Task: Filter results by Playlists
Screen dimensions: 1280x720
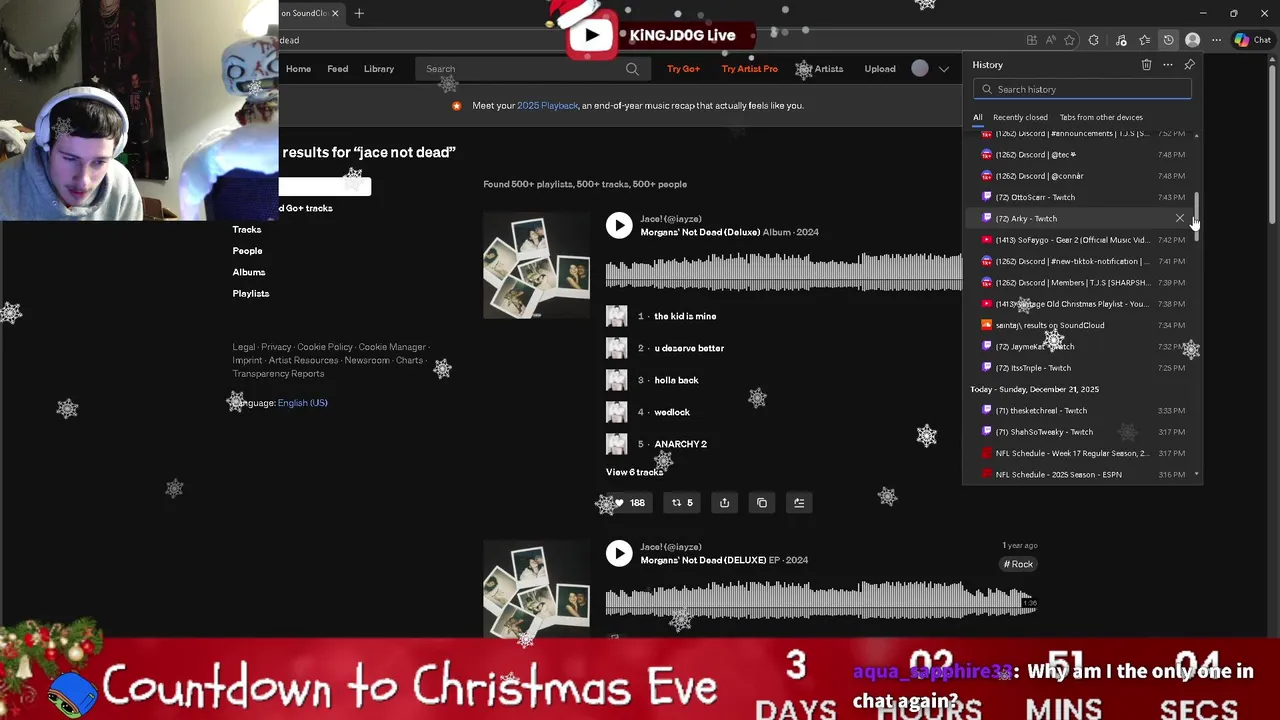Action: click(250, 293)
